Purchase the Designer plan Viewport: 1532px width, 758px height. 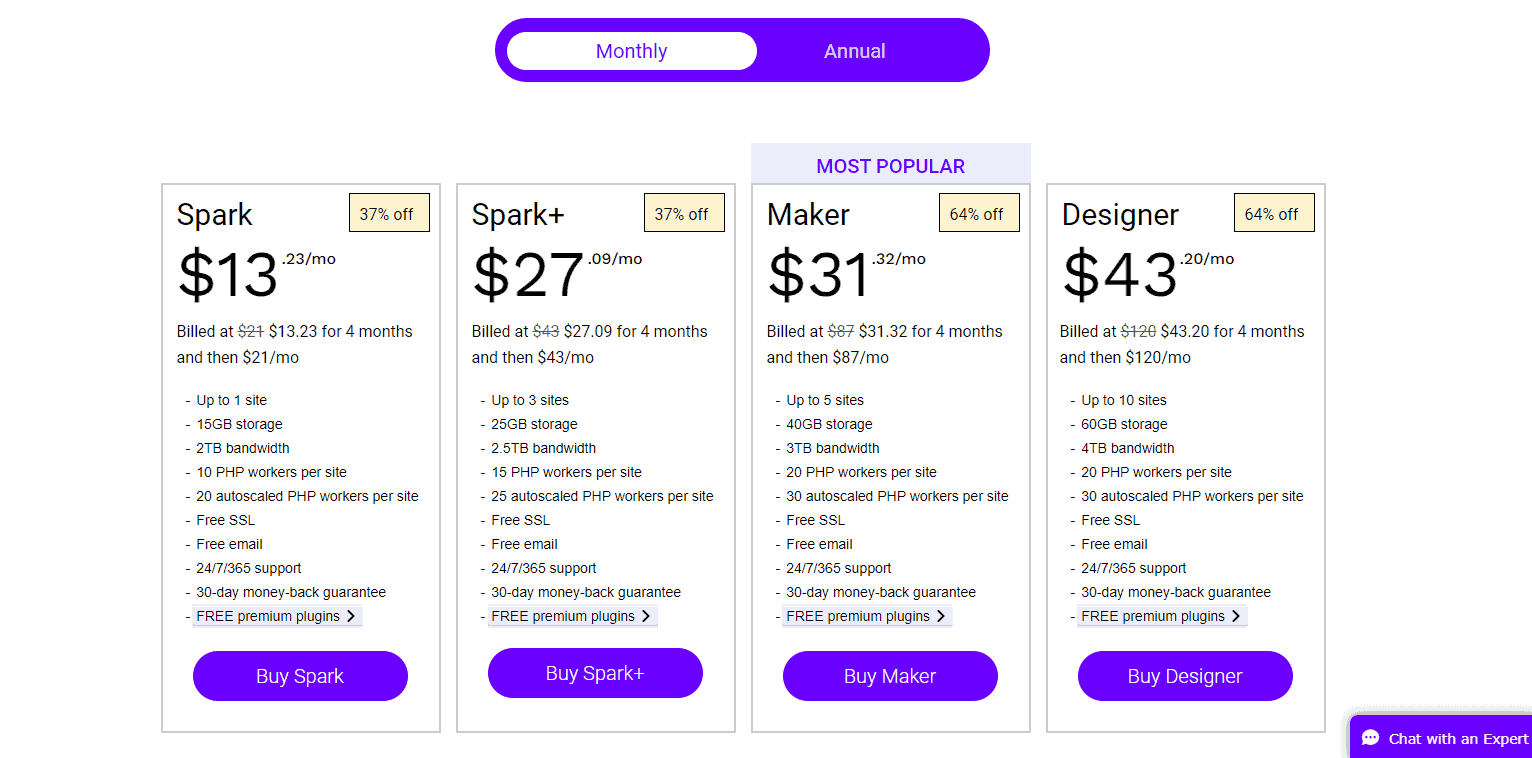(1185, 676)
